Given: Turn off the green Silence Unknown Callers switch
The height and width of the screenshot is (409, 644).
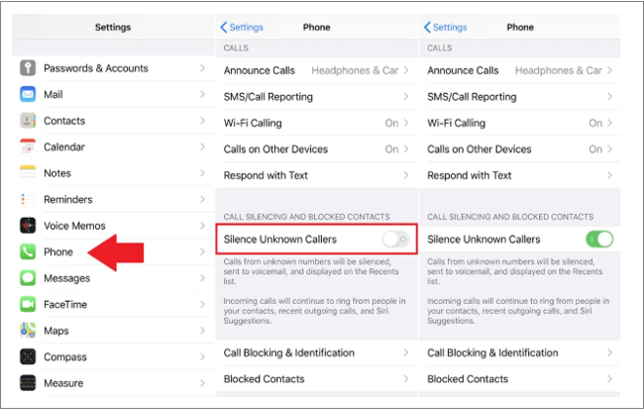Looking at the screenshot, I should coord(600,239).
